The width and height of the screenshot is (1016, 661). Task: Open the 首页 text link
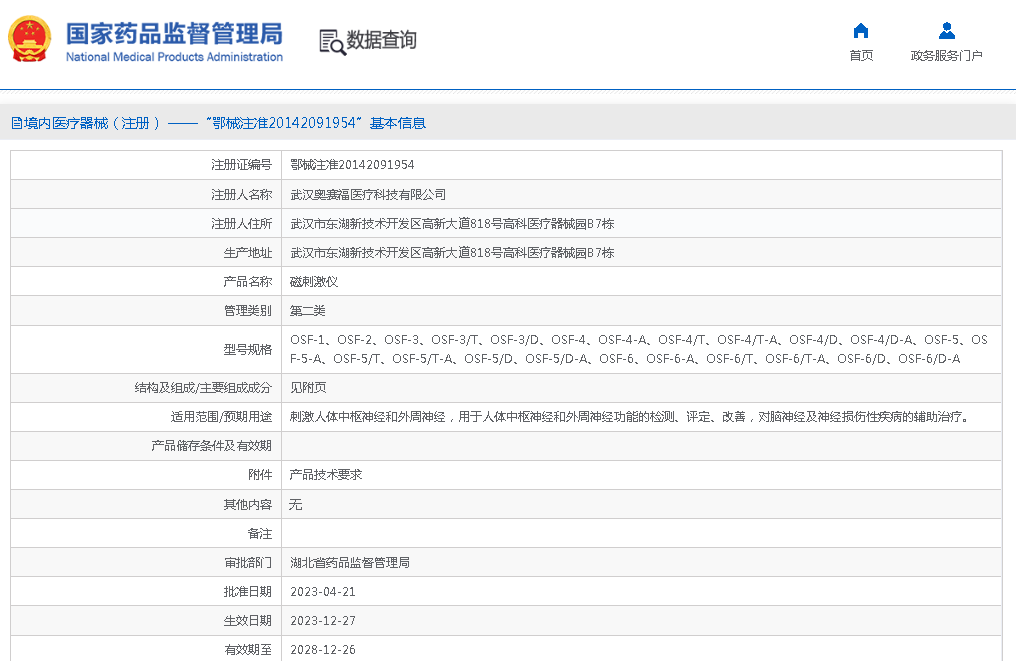(x=860, y=56)
